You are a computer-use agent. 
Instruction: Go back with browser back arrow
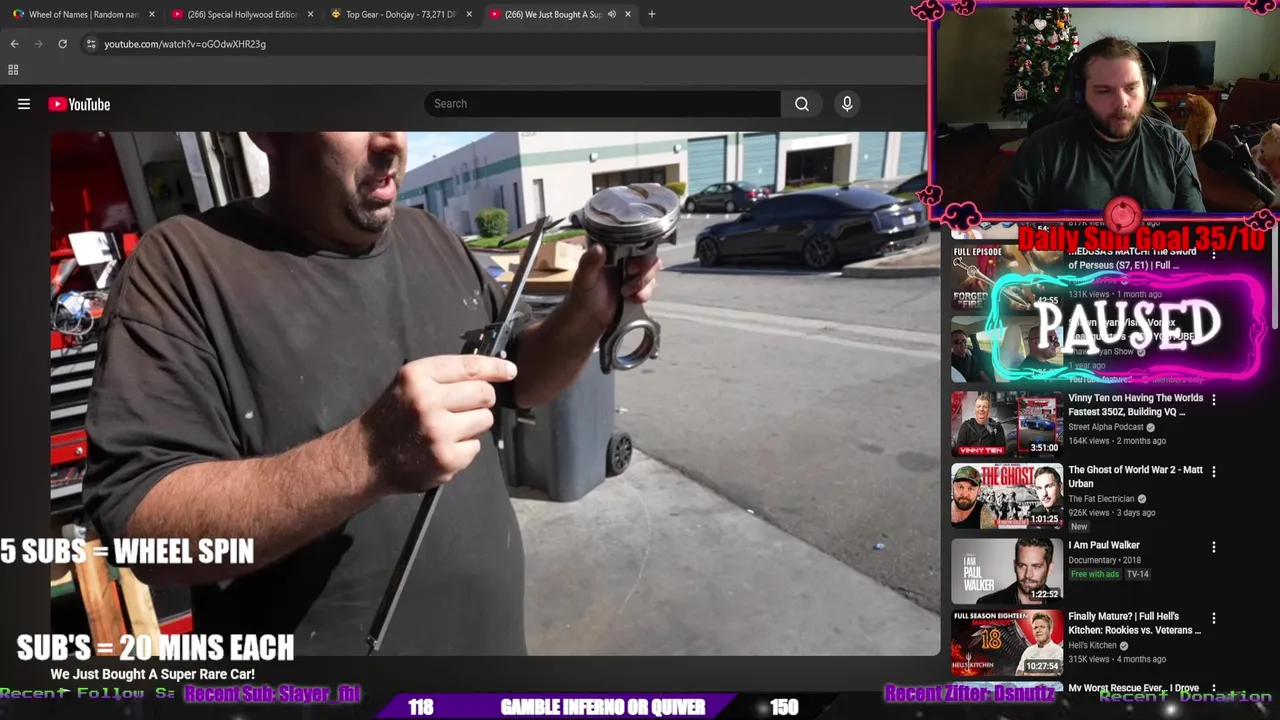point(14,44)
